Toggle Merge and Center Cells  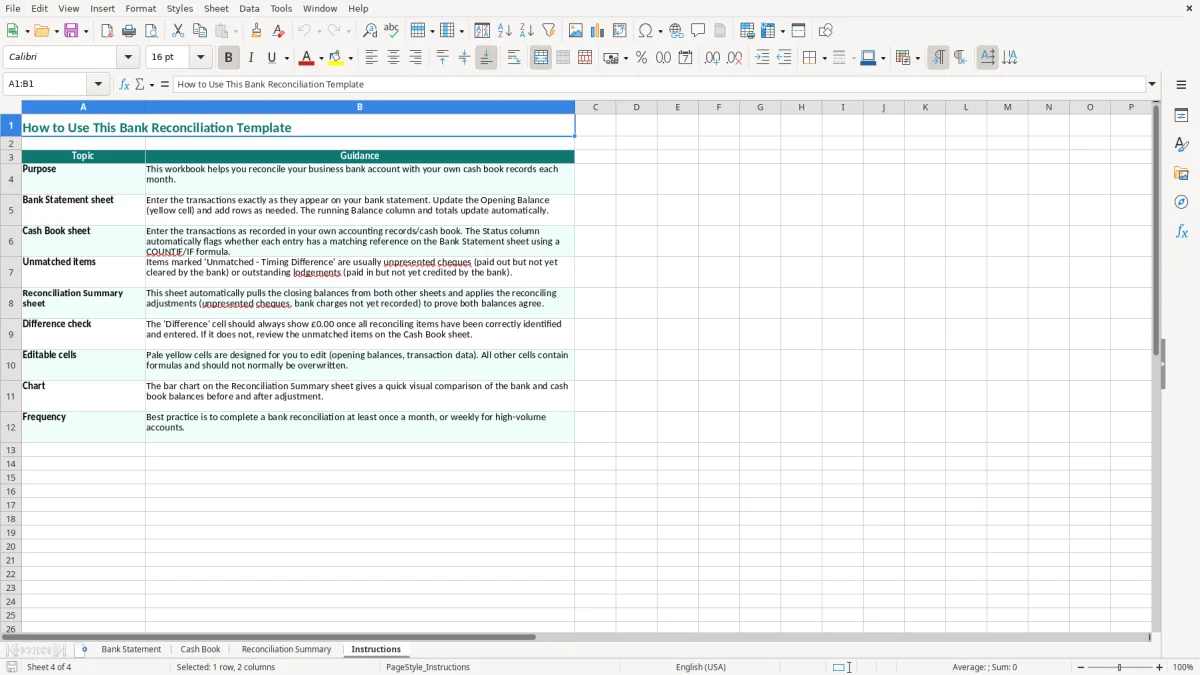click(541, 58)
